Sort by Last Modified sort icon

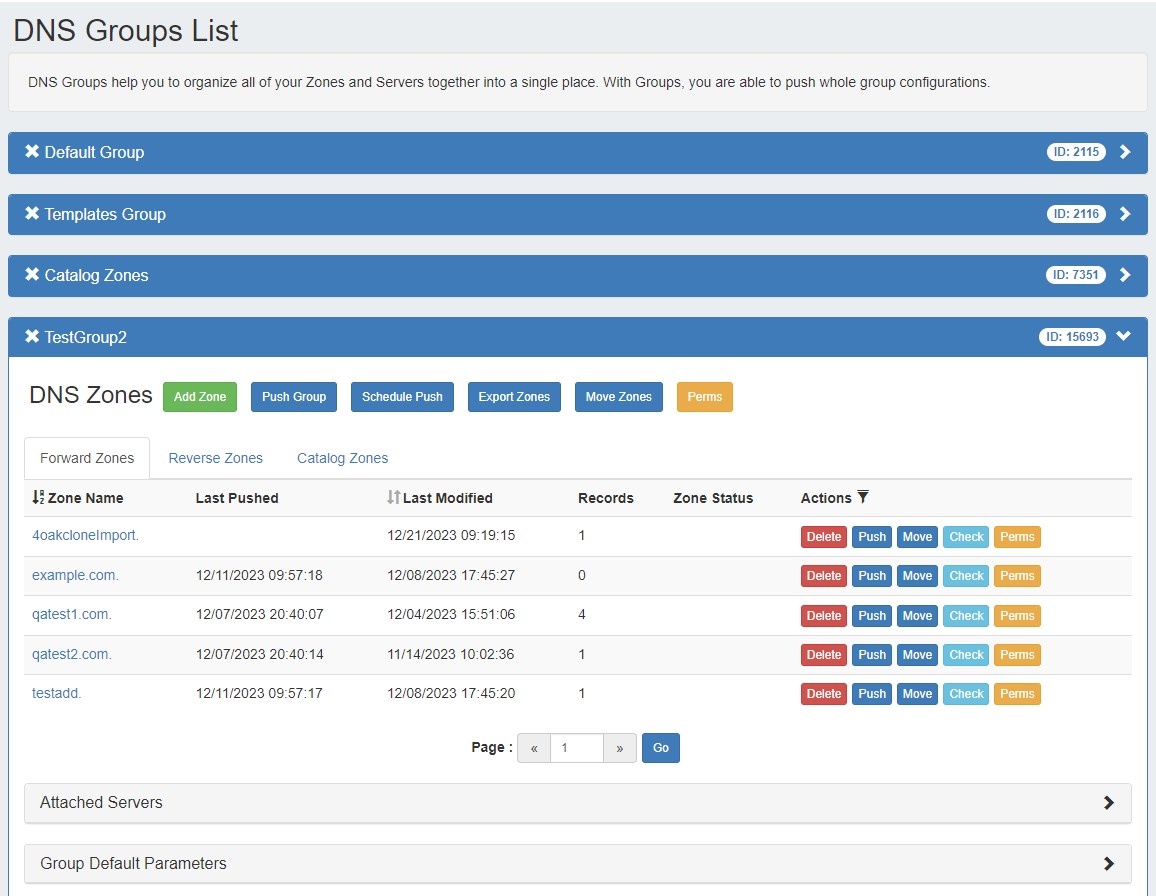coord(393,498)
